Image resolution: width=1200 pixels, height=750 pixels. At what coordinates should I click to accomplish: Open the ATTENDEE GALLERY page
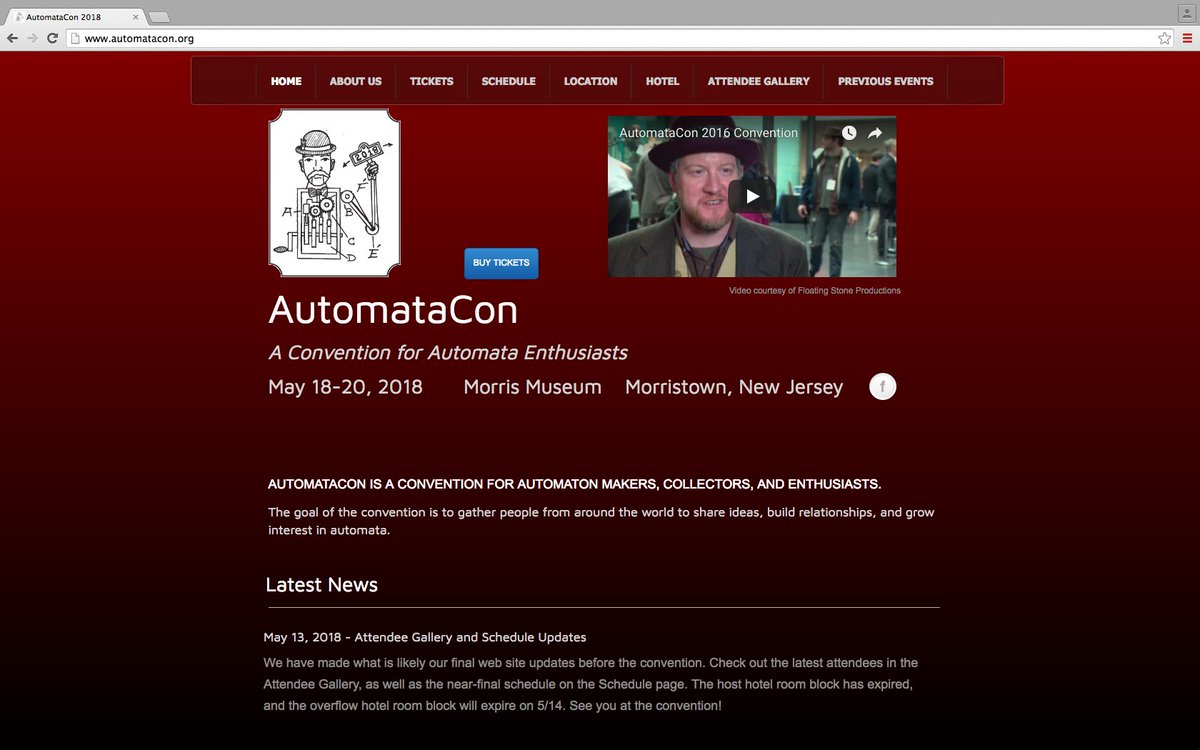click(759, 81)
